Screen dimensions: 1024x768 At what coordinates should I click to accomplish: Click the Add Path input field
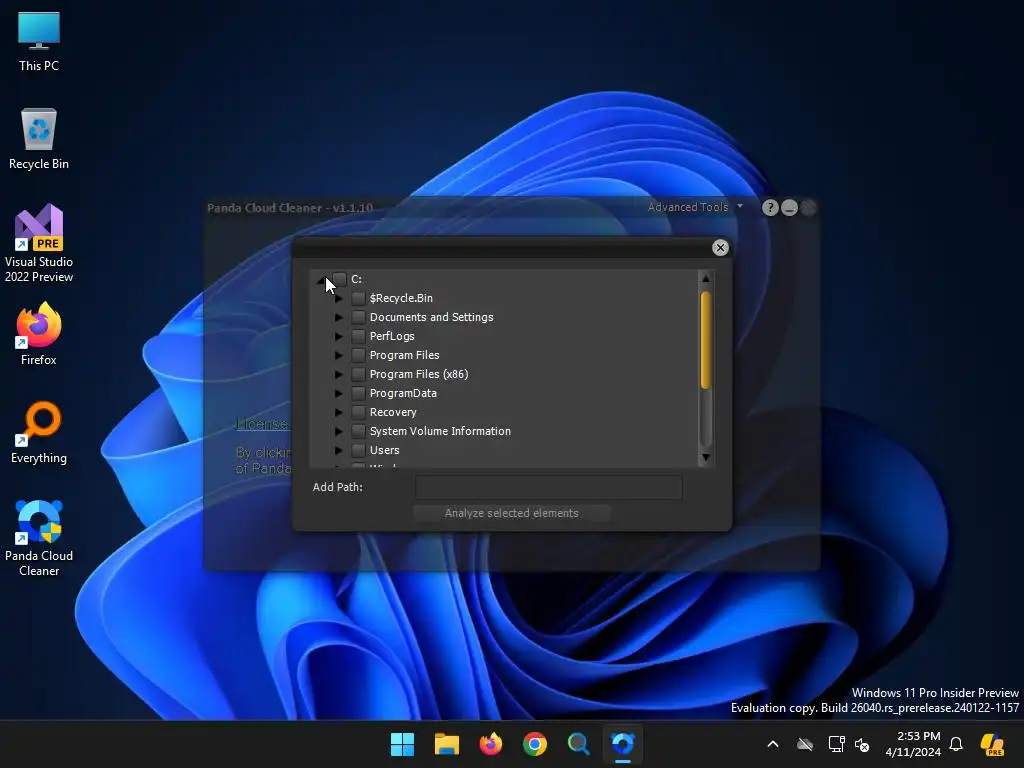pos(549,487)
